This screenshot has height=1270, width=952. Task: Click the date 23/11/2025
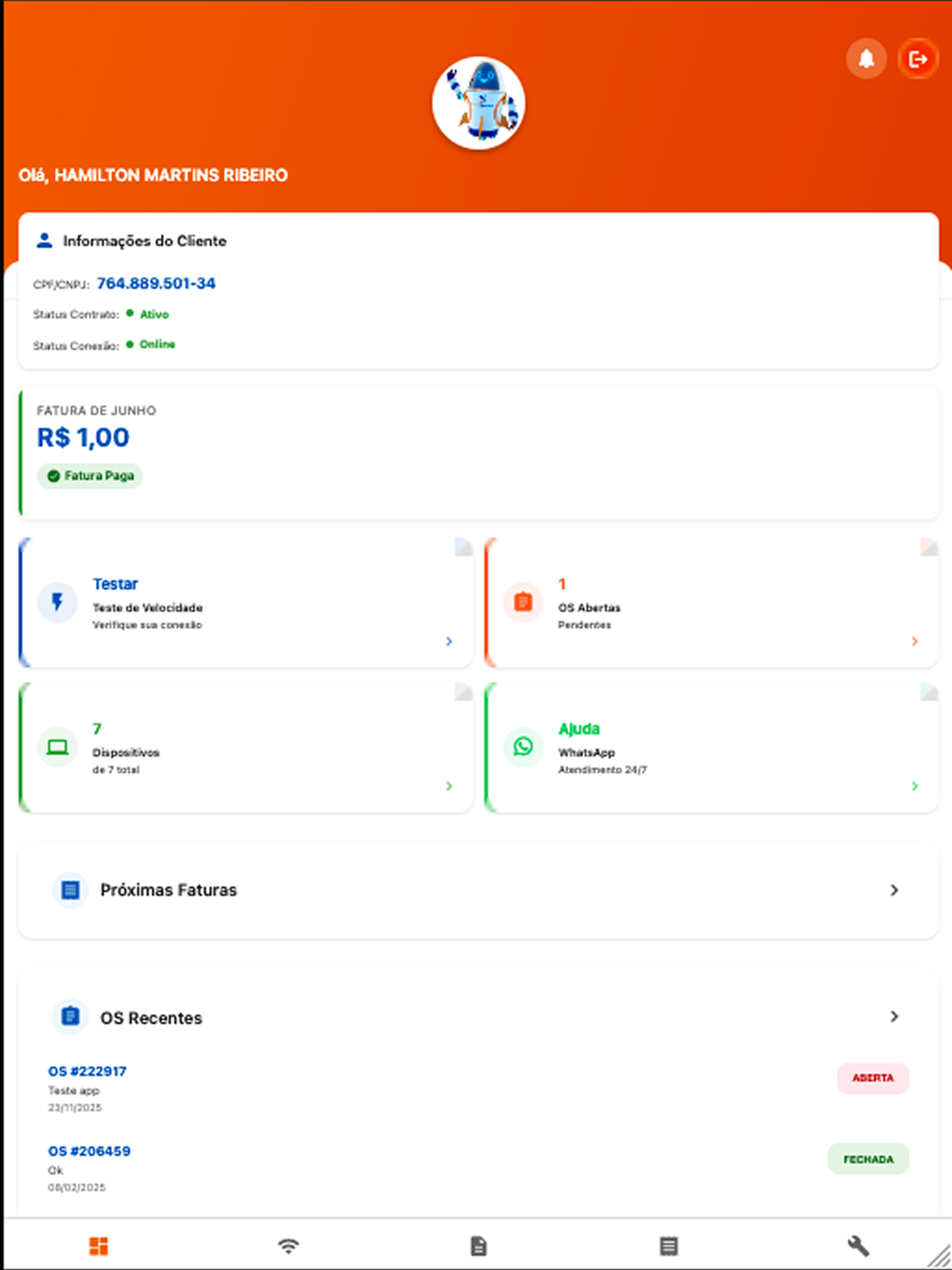(x=75, y=1108)
